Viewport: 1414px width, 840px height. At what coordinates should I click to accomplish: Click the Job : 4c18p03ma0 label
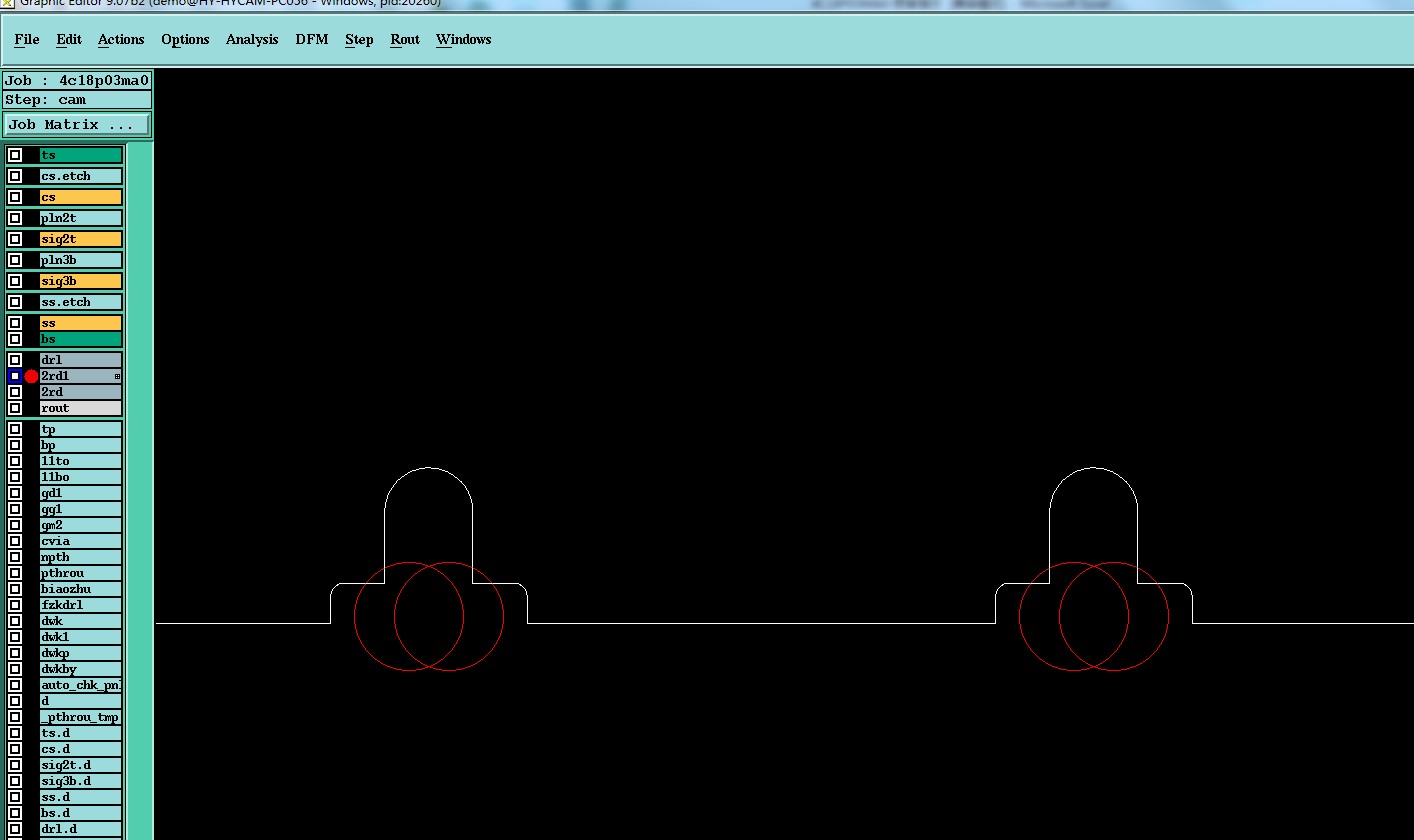[77, 80]
